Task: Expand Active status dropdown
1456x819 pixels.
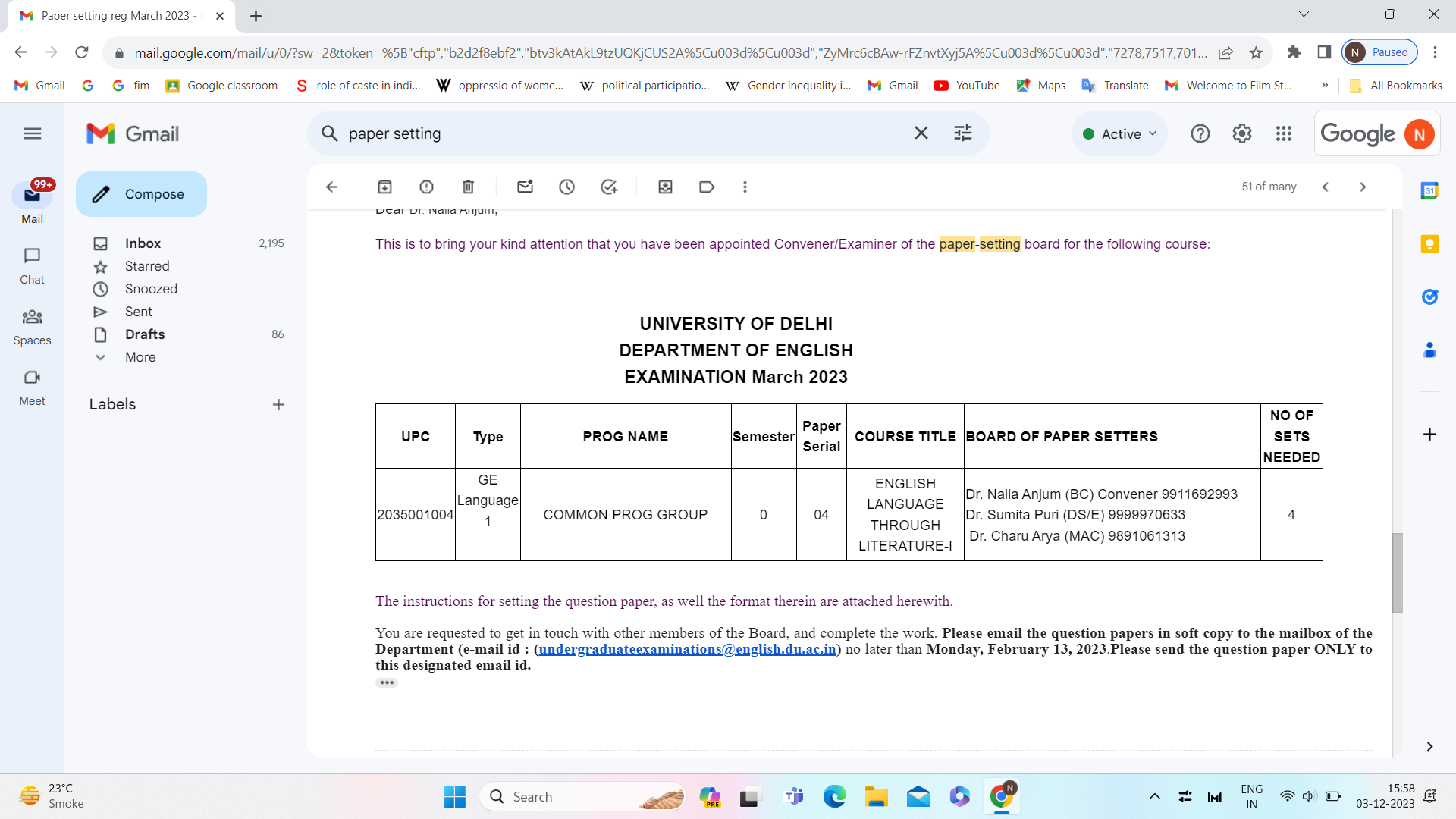Action: pos(1119,133)
